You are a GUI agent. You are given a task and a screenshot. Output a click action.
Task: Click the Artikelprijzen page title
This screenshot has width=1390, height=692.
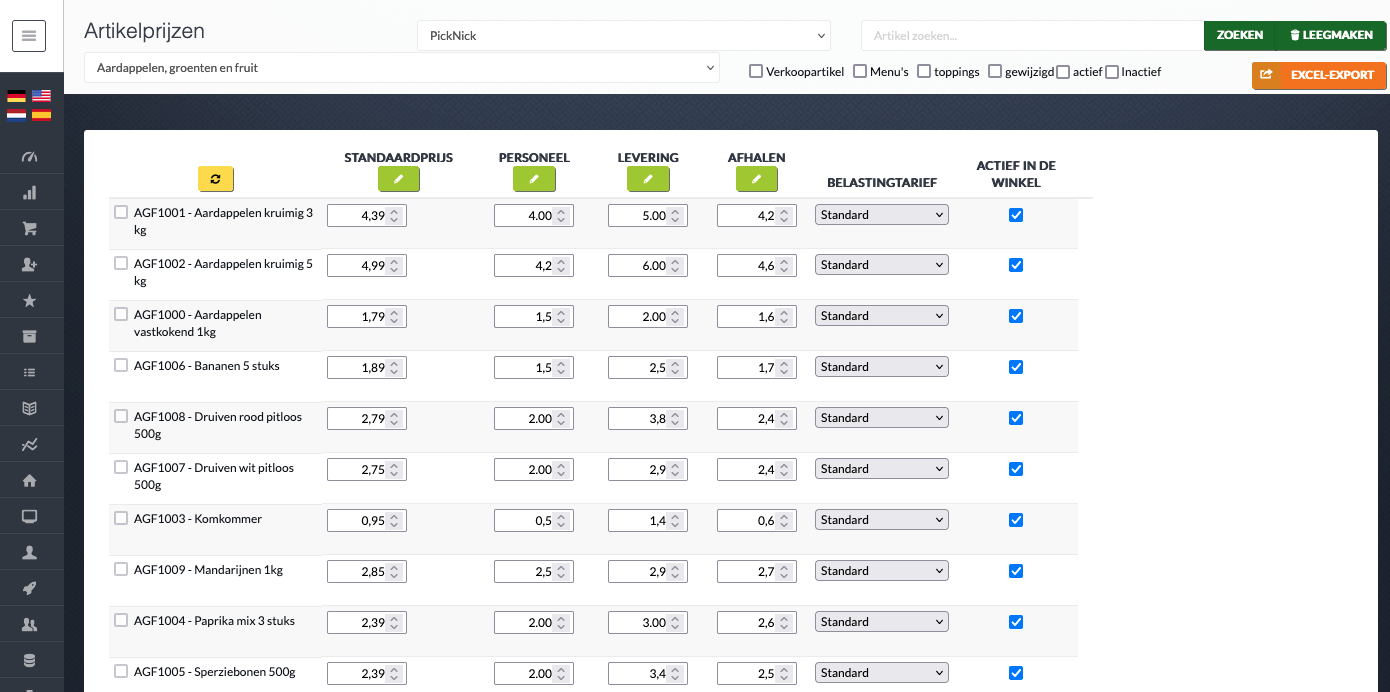pos(144,31)
